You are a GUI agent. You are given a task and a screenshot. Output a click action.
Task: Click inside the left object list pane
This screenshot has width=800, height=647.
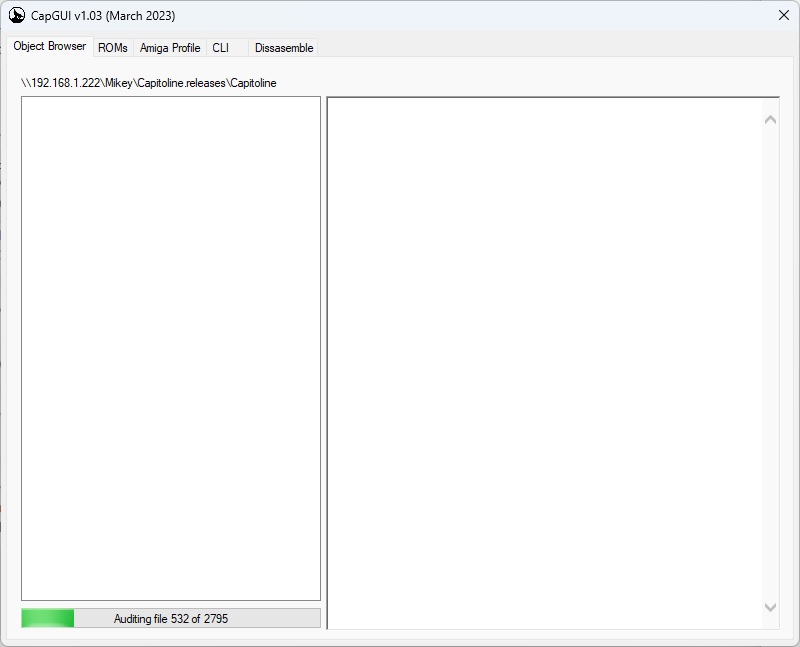[171, 349]
